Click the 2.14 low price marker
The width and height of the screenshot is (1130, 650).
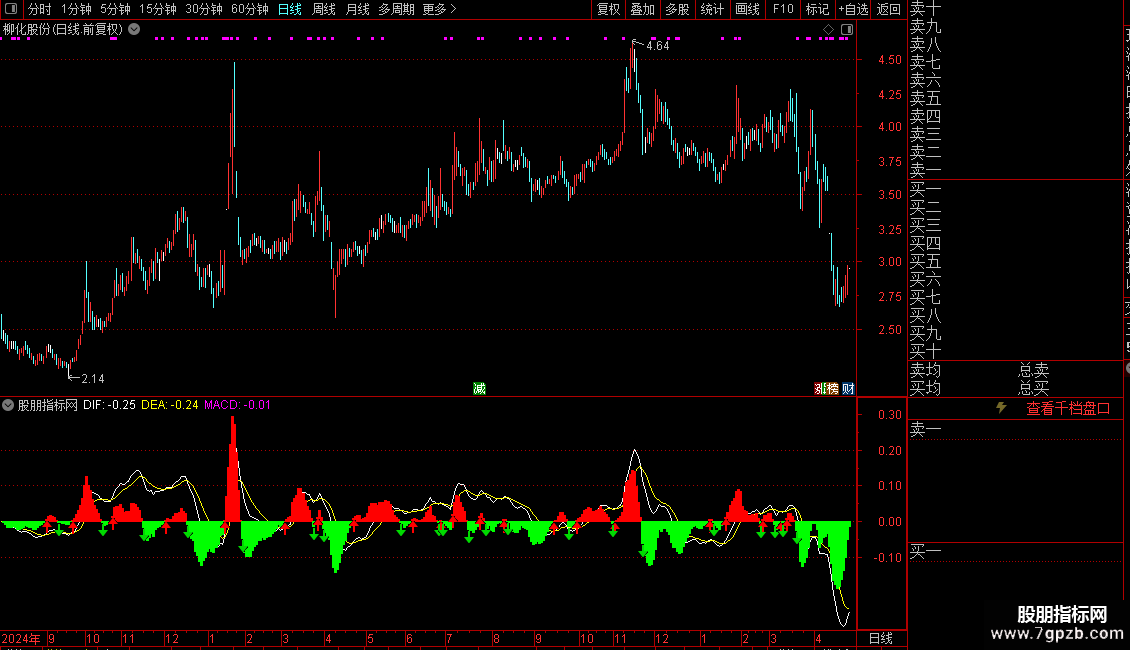click(x=92, y=378)
